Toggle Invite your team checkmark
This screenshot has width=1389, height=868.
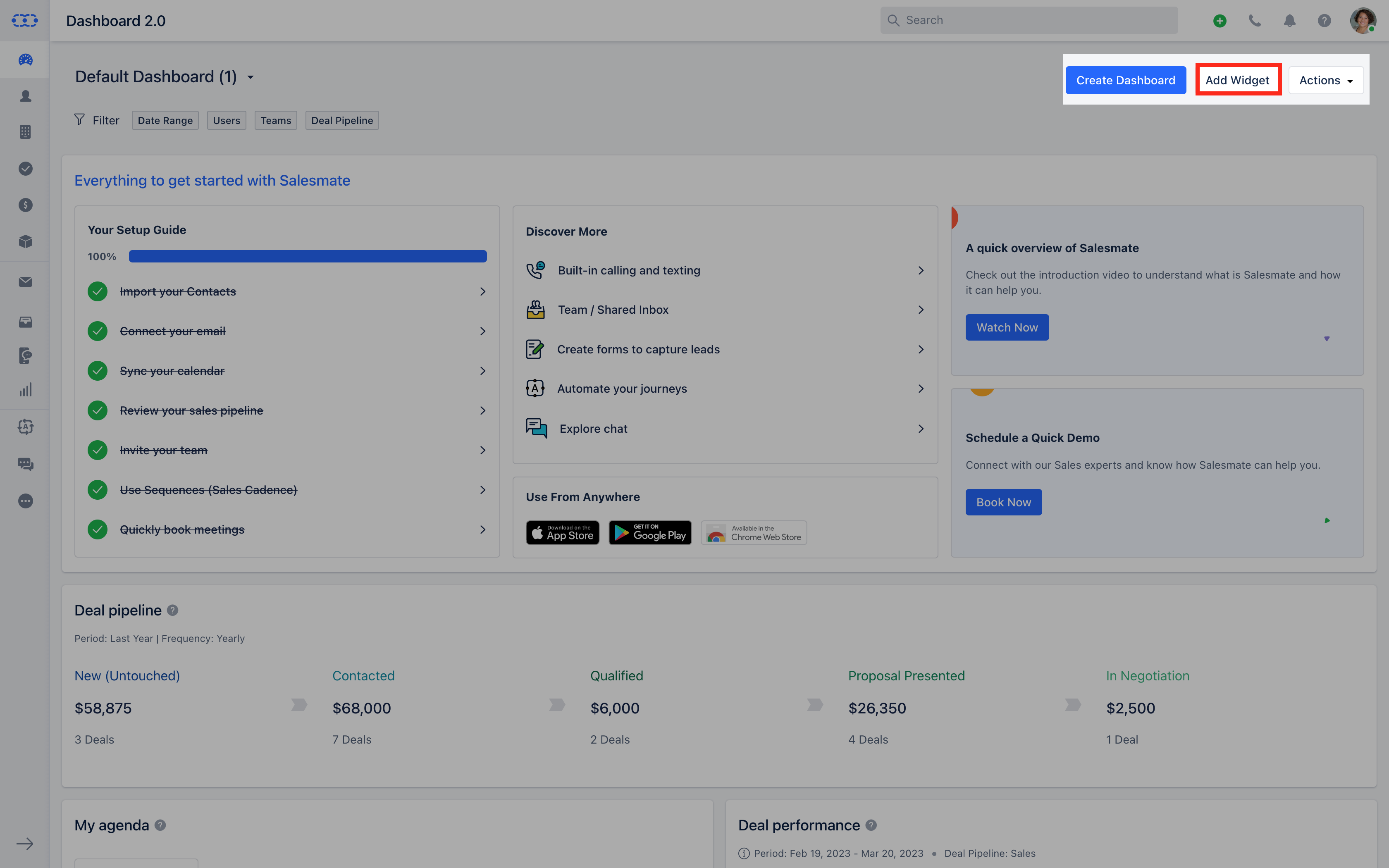pyautogui.click(x=98, y=450)
